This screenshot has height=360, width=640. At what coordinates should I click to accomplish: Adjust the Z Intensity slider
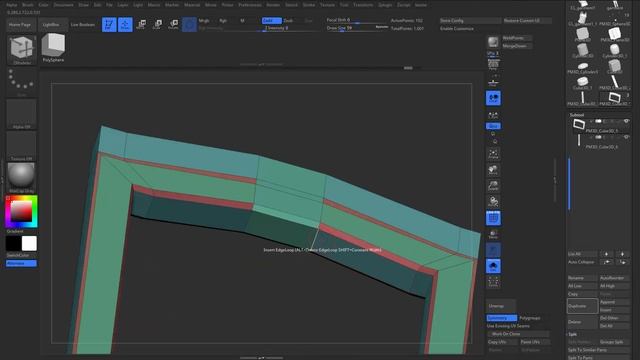[291, 28]
